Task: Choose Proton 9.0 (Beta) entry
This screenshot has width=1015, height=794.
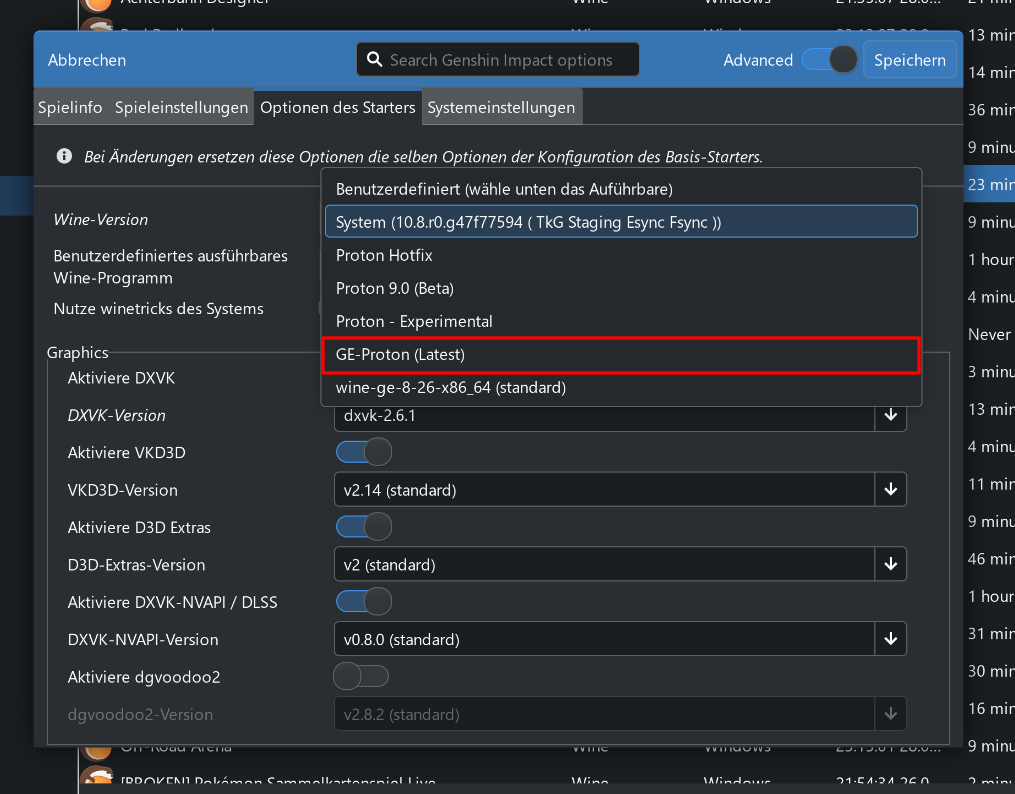Action: pyautogui.click(x=621, y=288)
